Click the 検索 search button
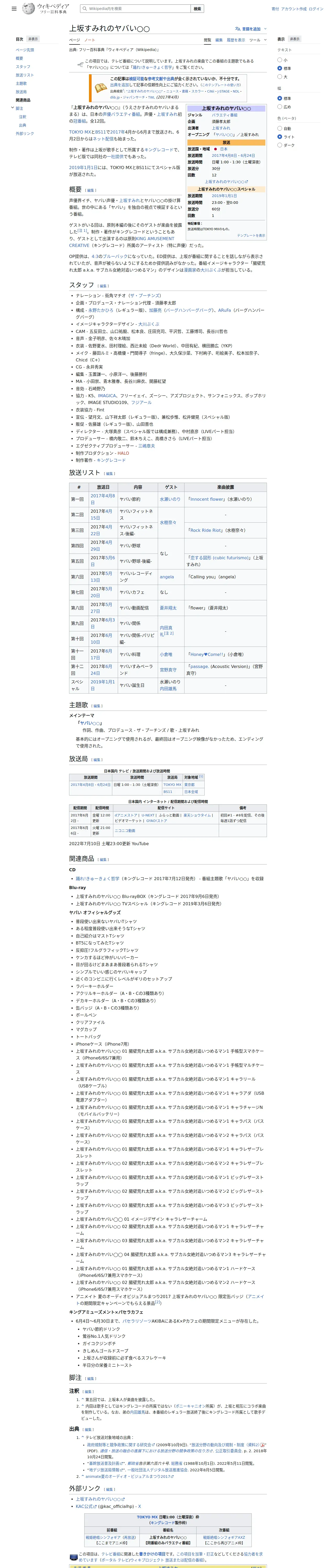 (197, 9)
